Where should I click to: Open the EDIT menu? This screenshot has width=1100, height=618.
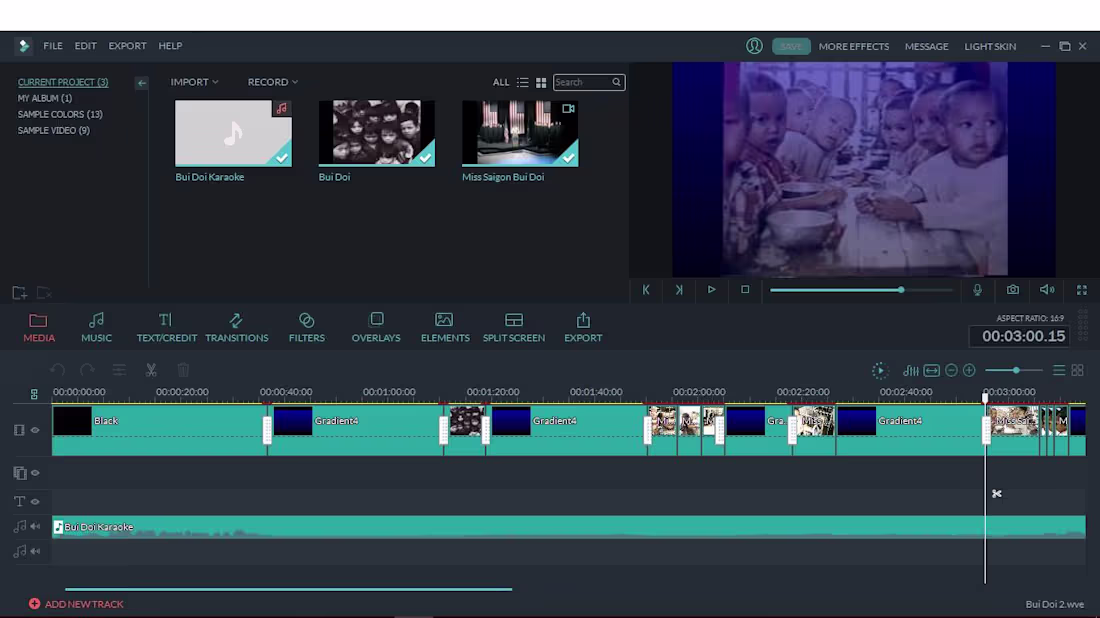(85, 46)
